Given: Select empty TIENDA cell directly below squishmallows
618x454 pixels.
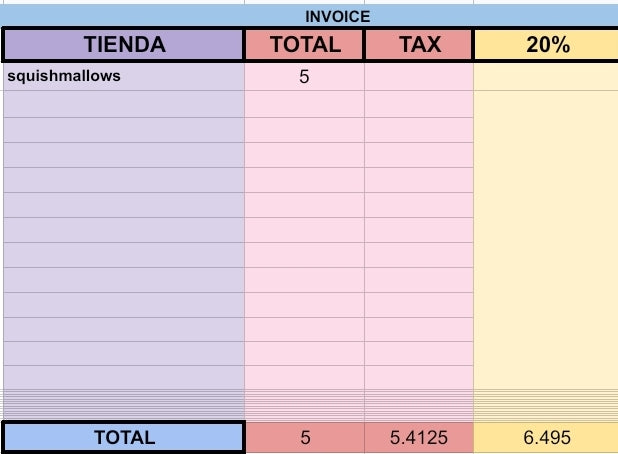Looking at the screenshot, I should pos(124,104).
